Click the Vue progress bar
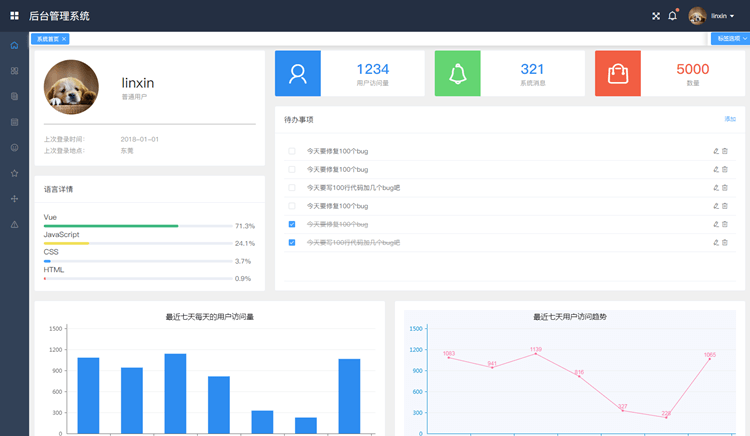 138,226
